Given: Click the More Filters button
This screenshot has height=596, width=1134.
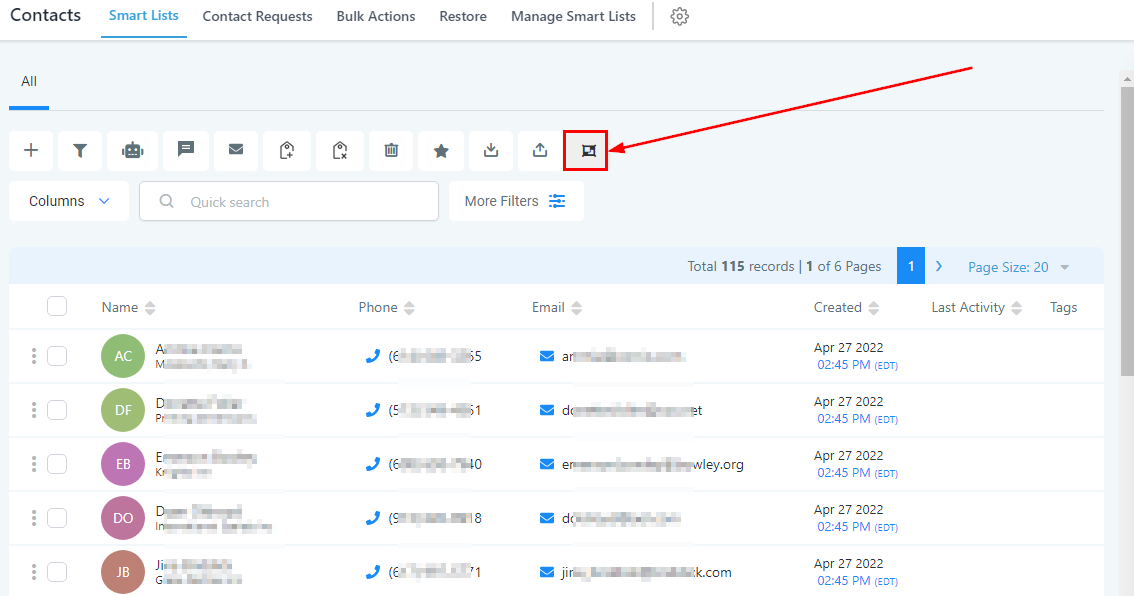Looking at the screenshot, I should pos(516,201).
